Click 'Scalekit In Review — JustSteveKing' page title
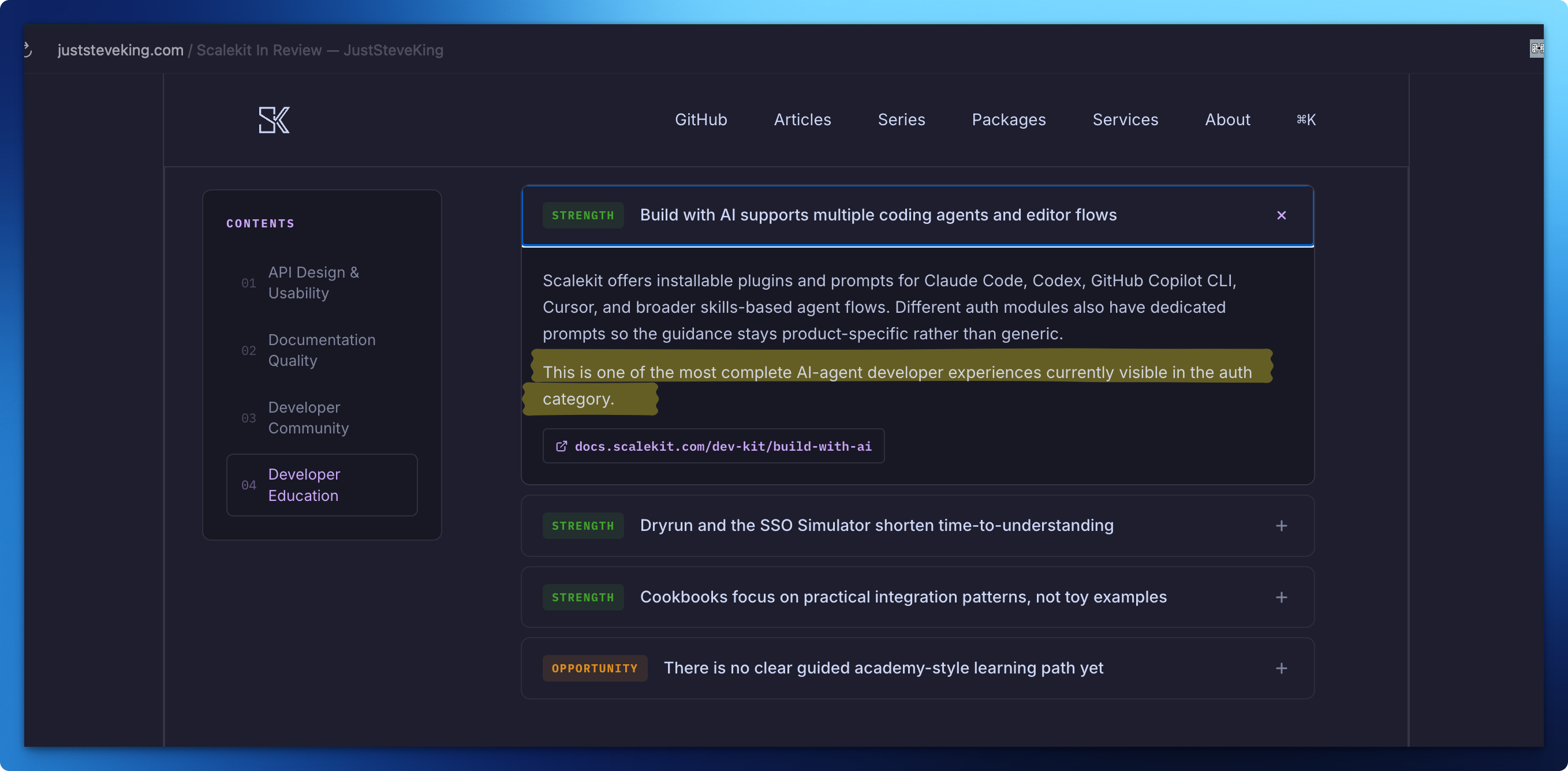1568x771 pixels. pos(320,50)
